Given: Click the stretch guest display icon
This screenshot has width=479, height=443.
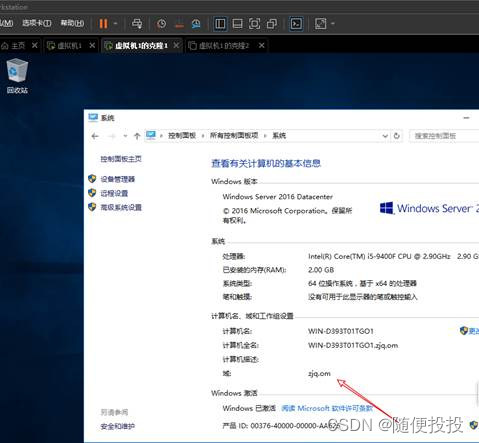Looking at the screenshot, I should coord(321,24).
